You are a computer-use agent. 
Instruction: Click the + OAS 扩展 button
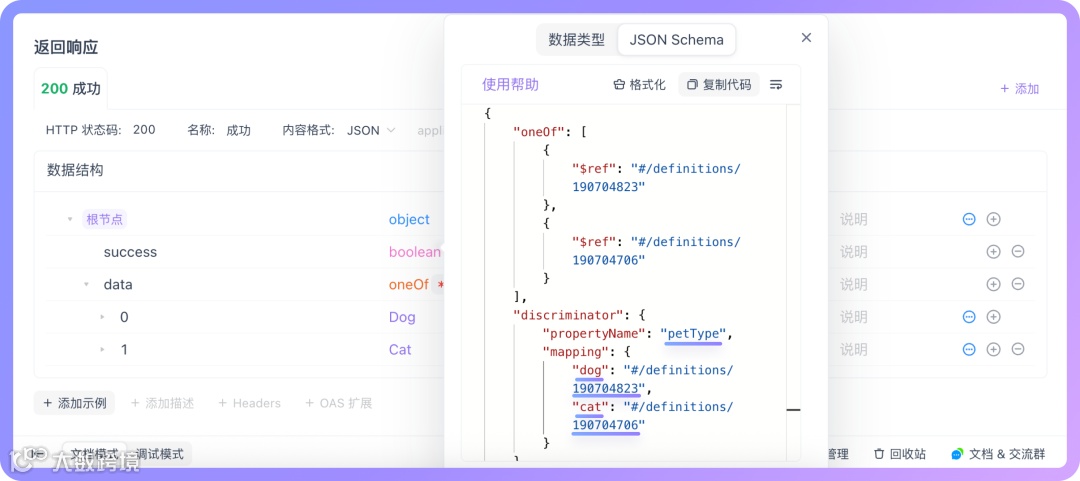(x=338, y=403)
